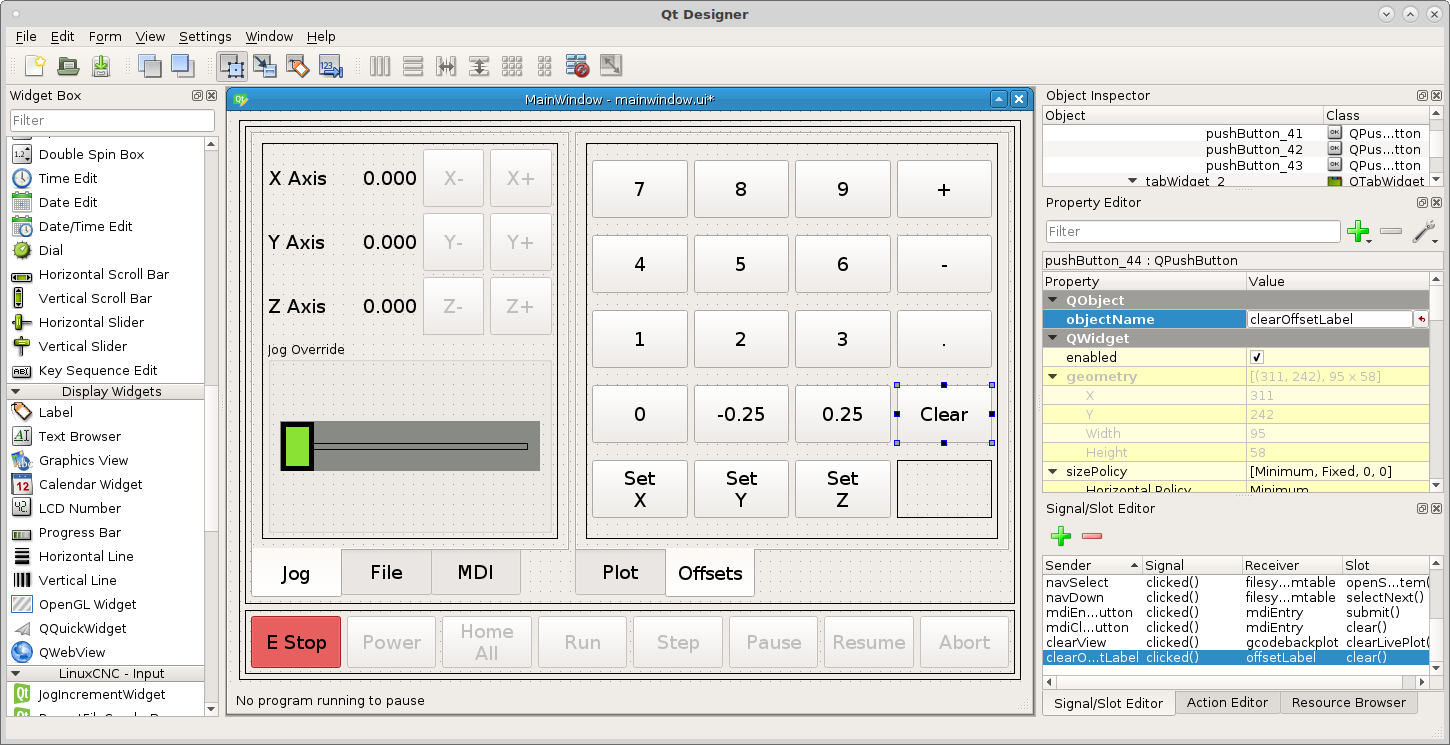This screenshot has height=745, width=1450.
Task: Click red minus in Signal/Slot Editor
Action: click(x=1092, y=536)
